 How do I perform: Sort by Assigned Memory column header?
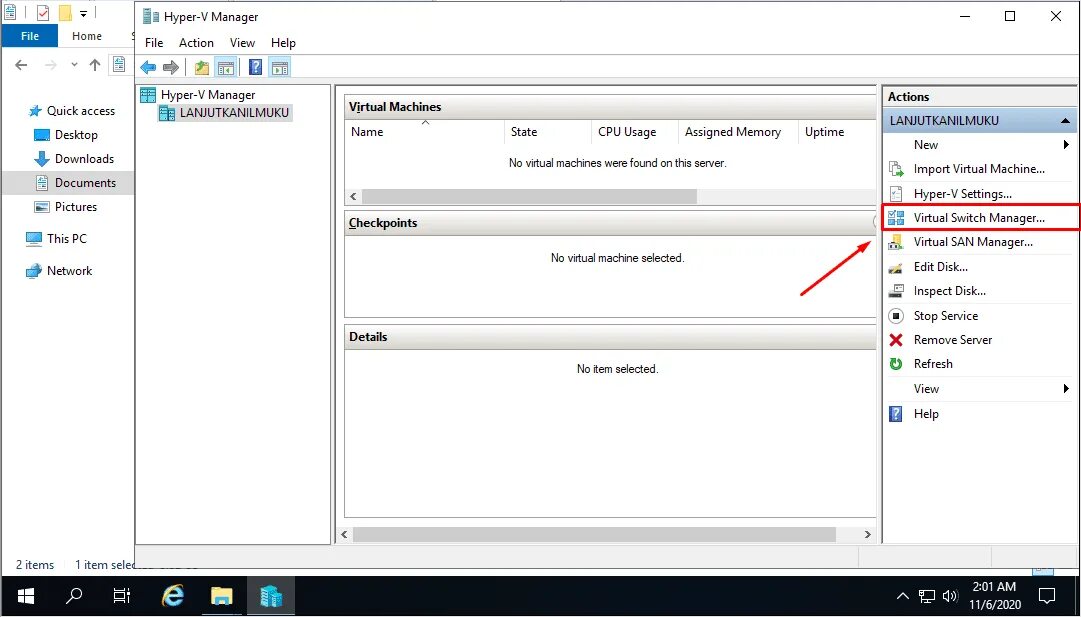point(738,132)
